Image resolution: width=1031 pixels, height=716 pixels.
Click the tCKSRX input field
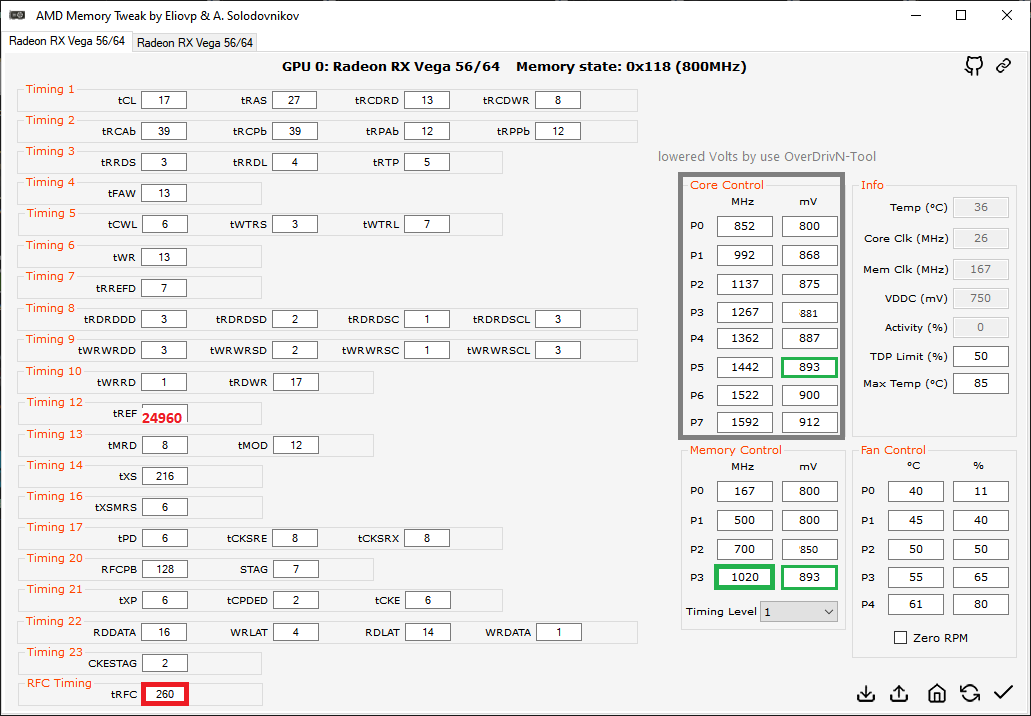[427, 538]
